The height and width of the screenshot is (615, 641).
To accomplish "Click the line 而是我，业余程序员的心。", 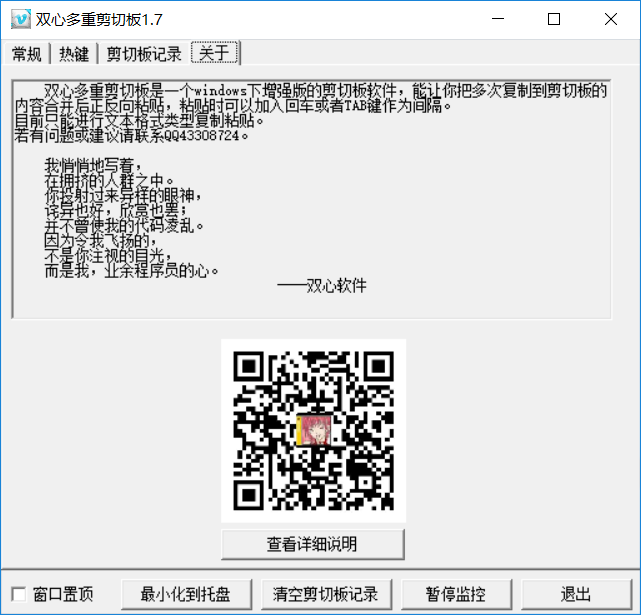I will coord(132,271).
